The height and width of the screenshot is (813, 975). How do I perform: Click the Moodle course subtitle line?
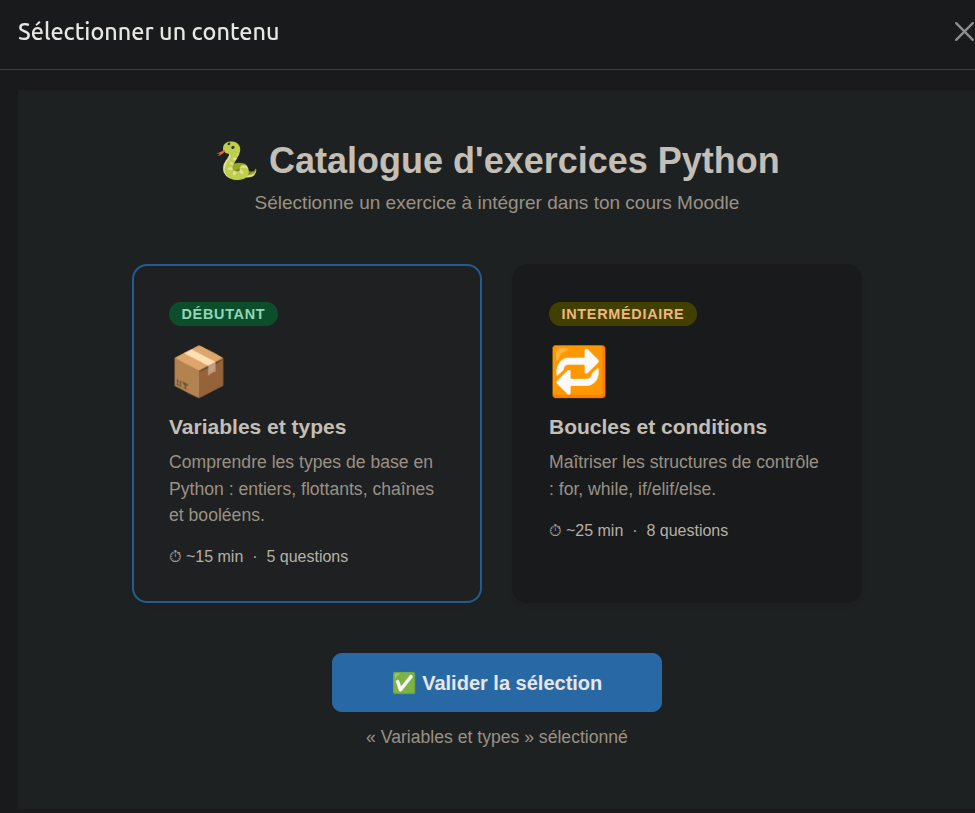pos(497,203)
